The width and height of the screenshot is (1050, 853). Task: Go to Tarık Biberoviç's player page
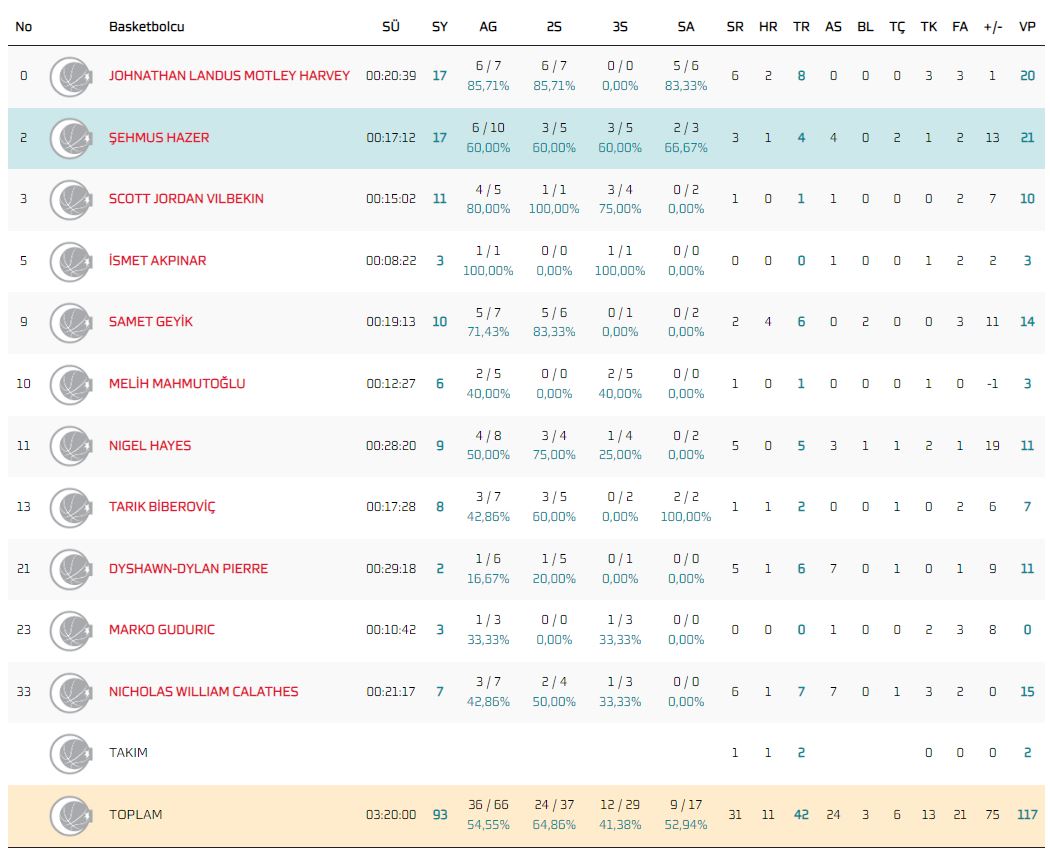click(162, 507)
